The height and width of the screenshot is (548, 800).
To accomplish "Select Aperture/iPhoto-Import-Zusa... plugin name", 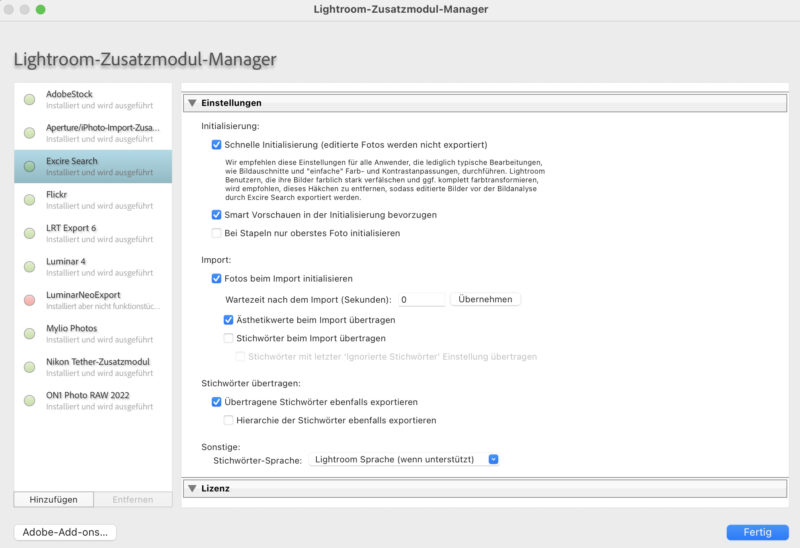I will pos(103,128).
